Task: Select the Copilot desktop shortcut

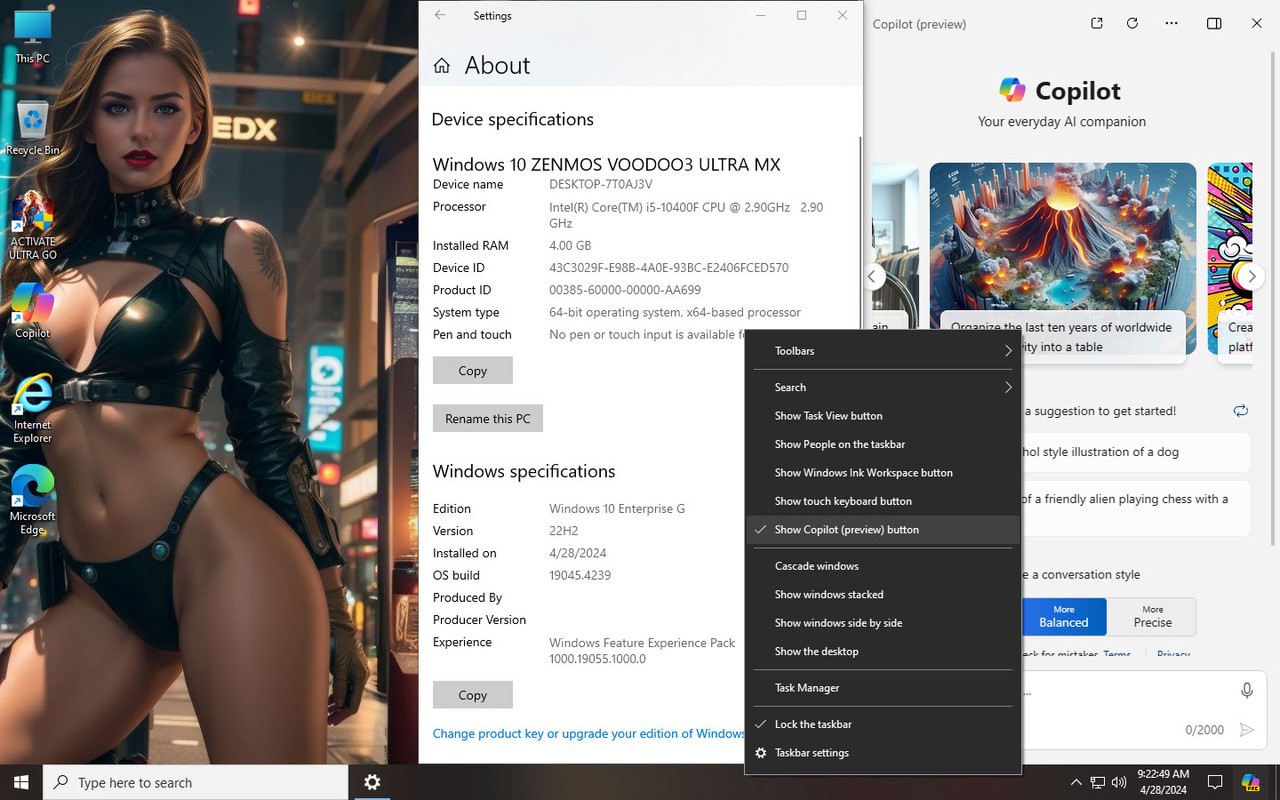Action: point(32,310)
